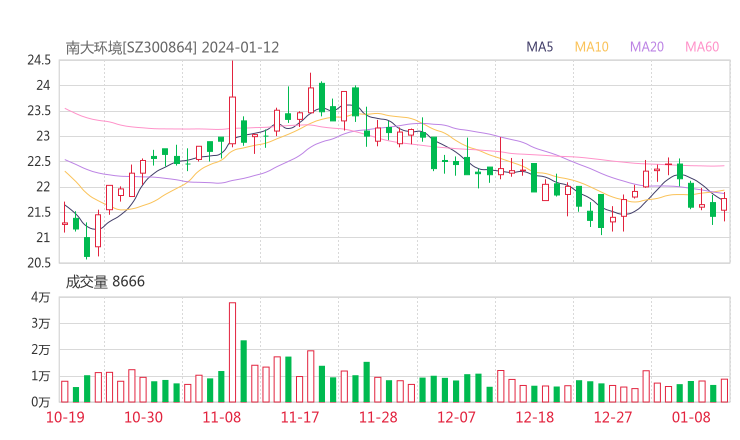This screenshot has width=740, height=440.
Task: Select the 成交量 8666 volume label
Action: 105,282
